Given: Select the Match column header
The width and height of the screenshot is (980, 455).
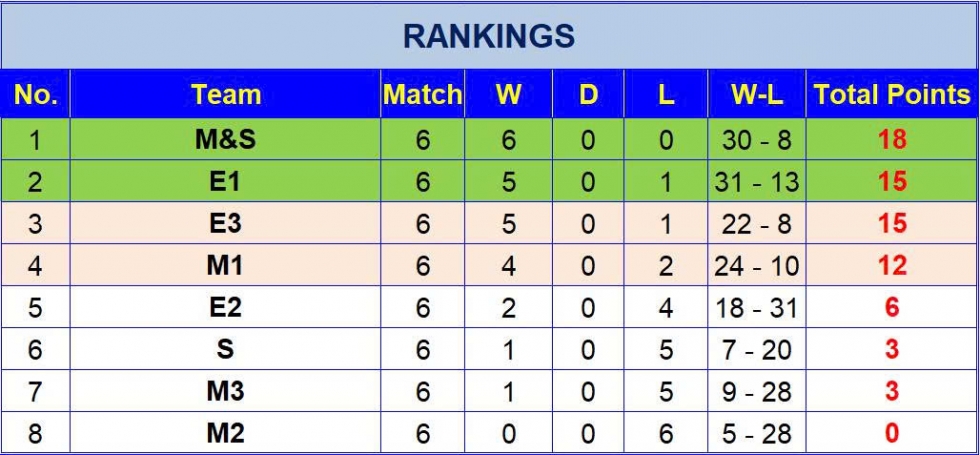Looking at the screenshot, I should (423, 95).
